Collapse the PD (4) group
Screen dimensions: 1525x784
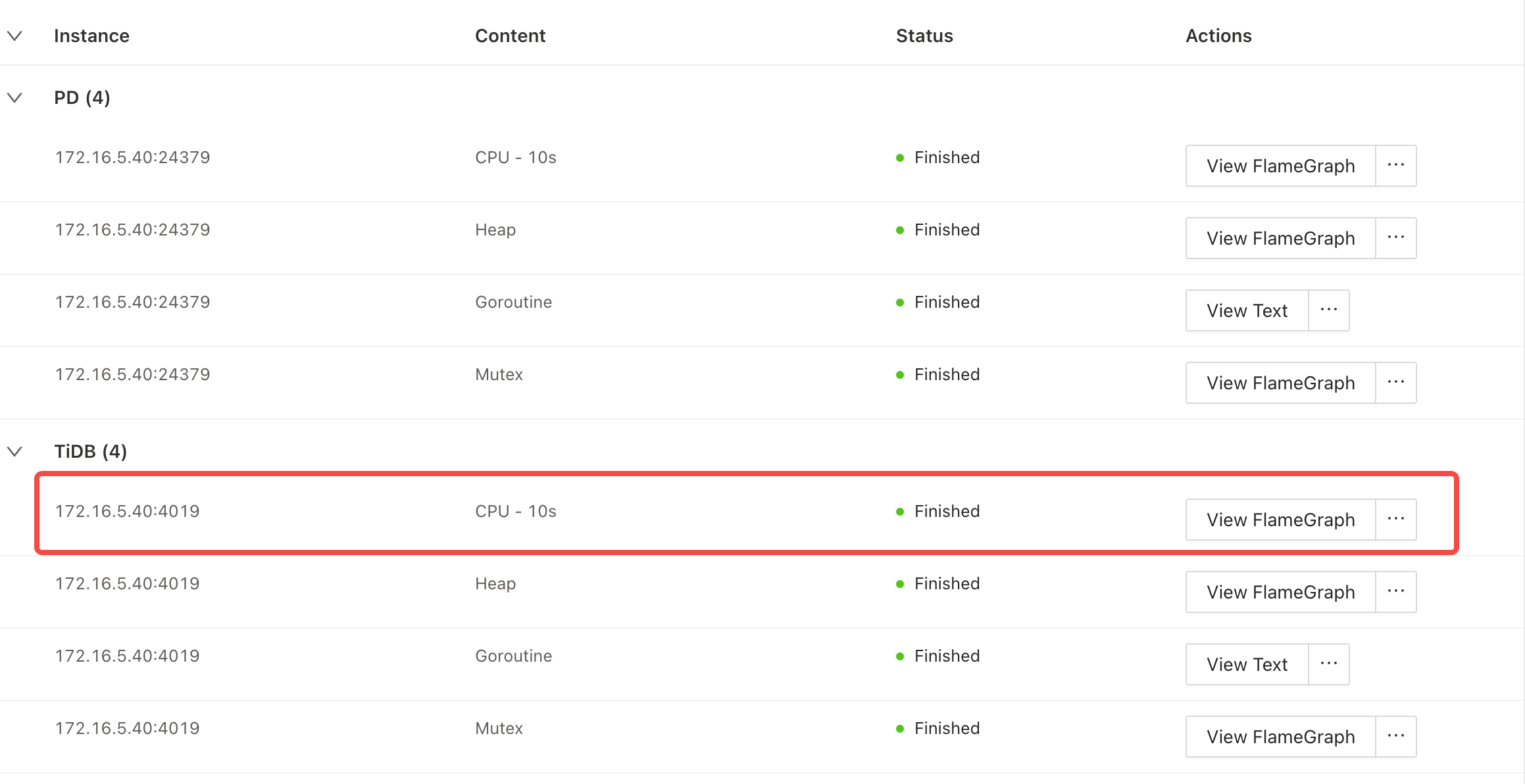(14, 98)
